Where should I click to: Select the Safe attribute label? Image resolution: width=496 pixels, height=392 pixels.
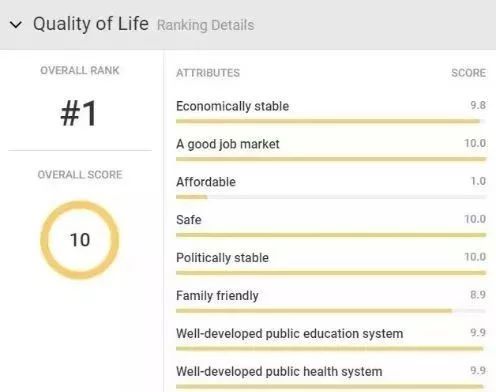coord(189,220)
